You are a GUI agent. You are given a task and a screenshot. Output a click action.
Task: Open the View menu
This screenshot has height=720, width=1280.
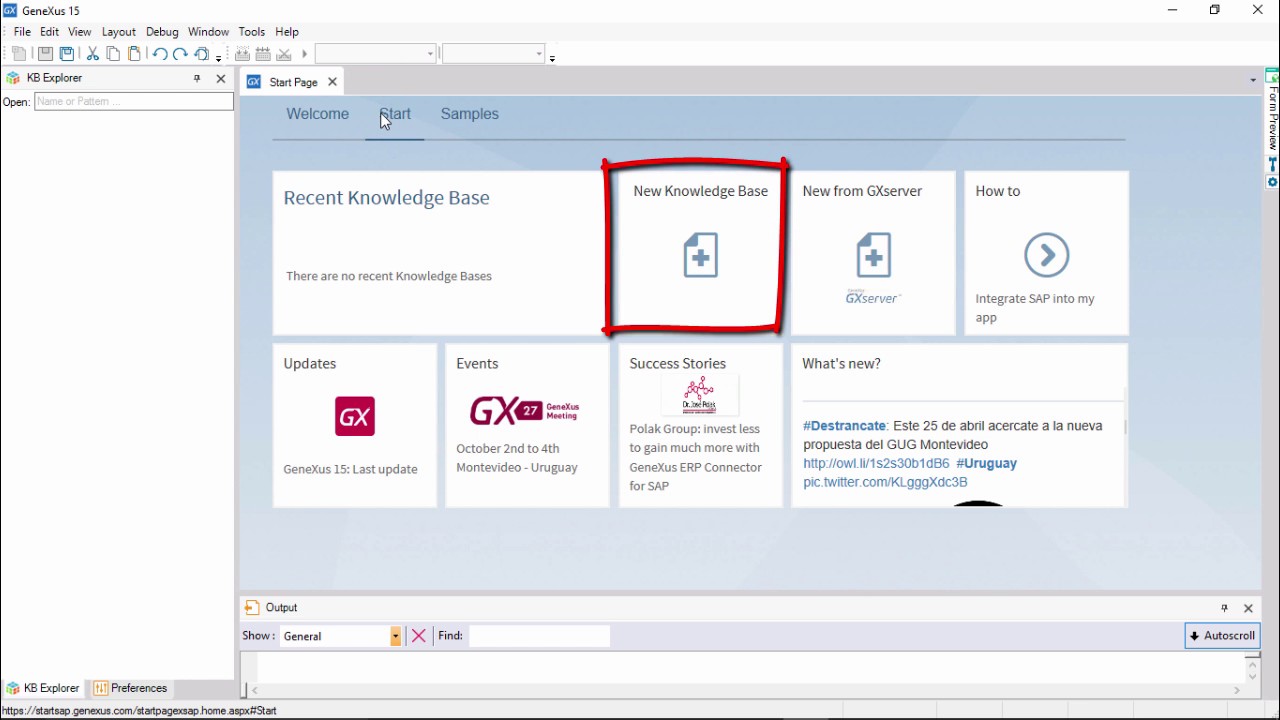click(80, 32)
